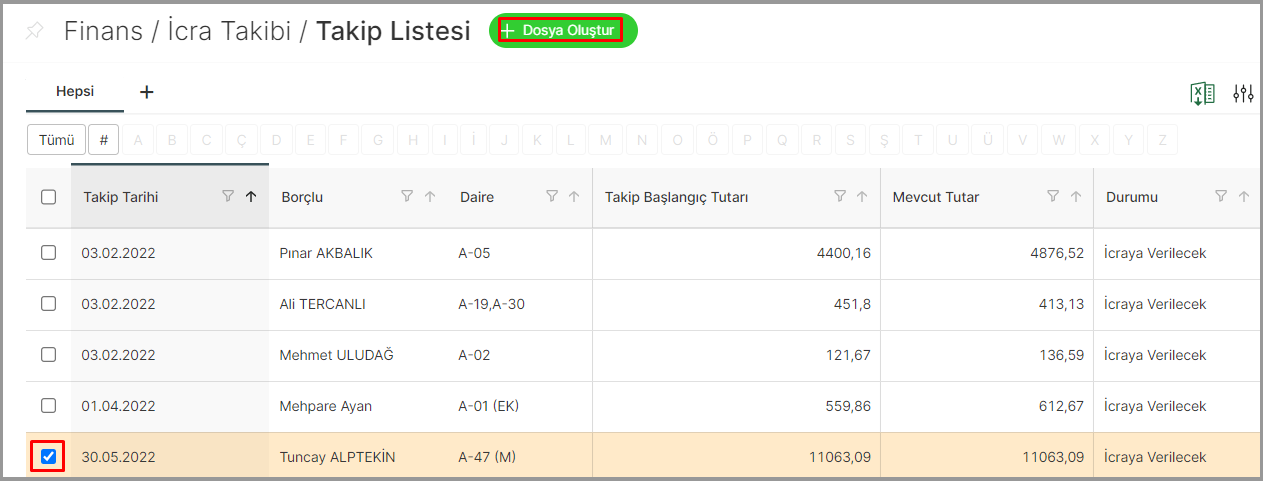
Task: Click the Mehpare Ayan cell
Action: 326,406
